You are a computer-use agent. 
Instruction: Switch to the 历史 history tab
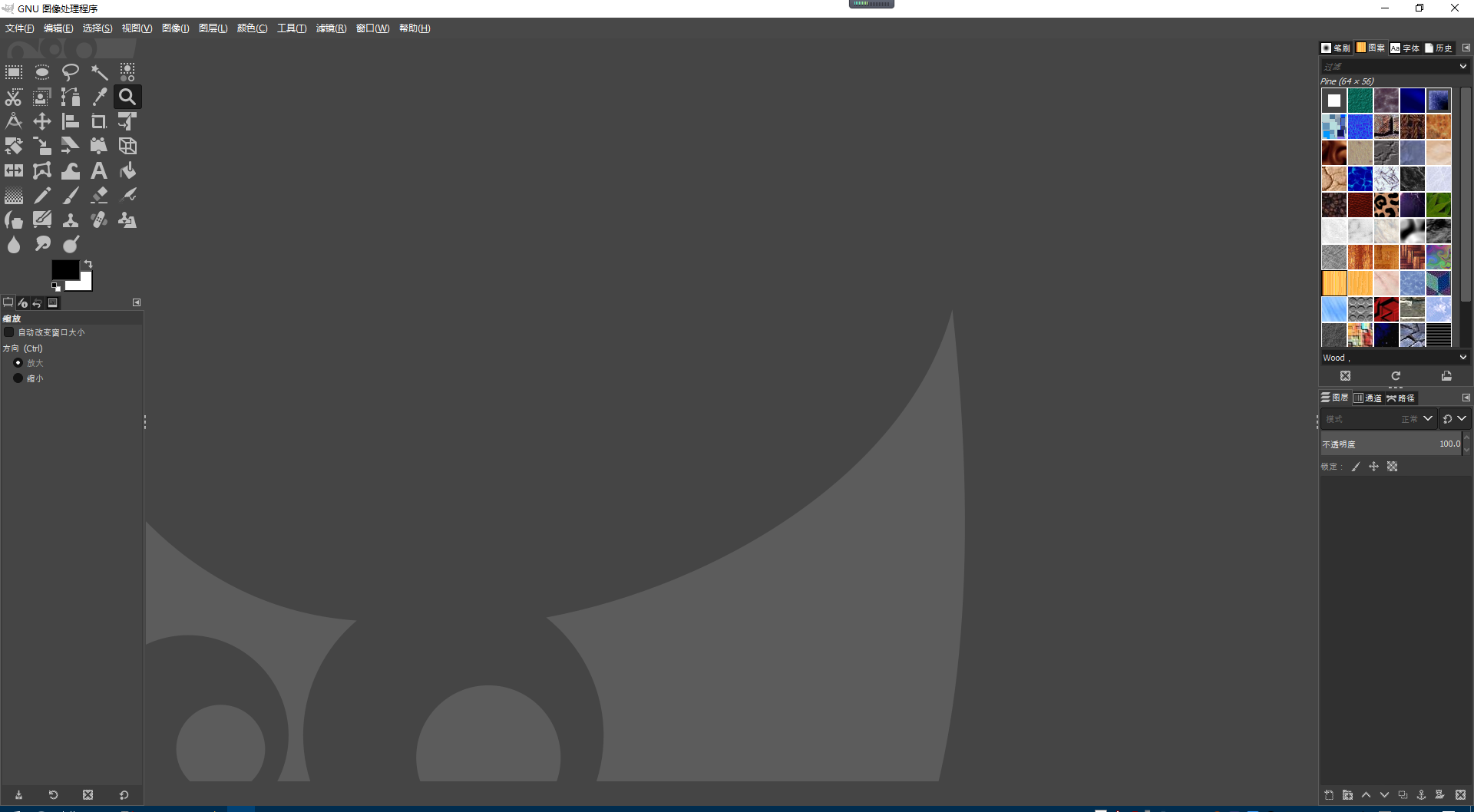coord(1439,48)
